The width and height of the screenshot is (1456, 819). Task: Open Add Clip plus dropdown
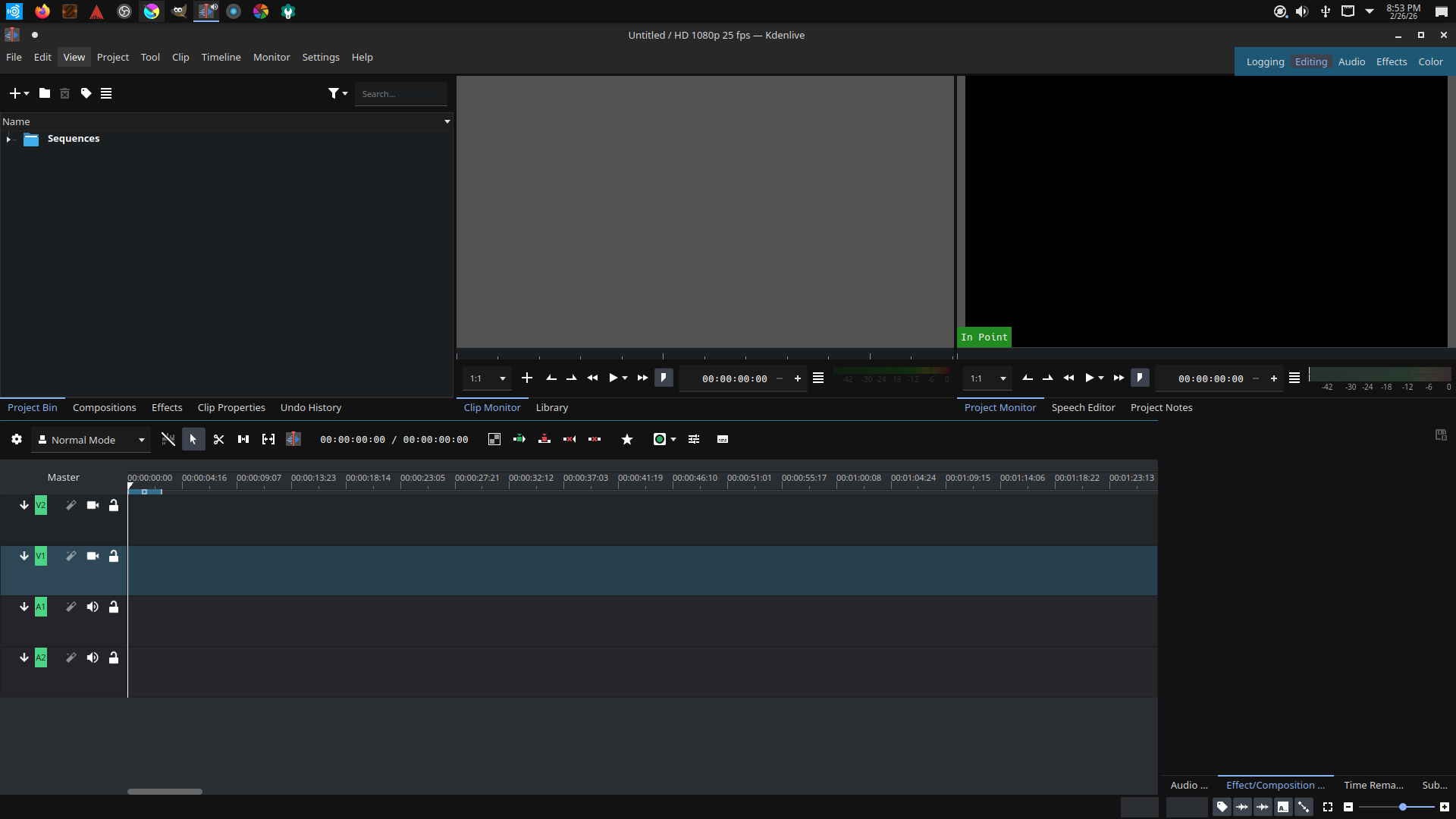20,93
